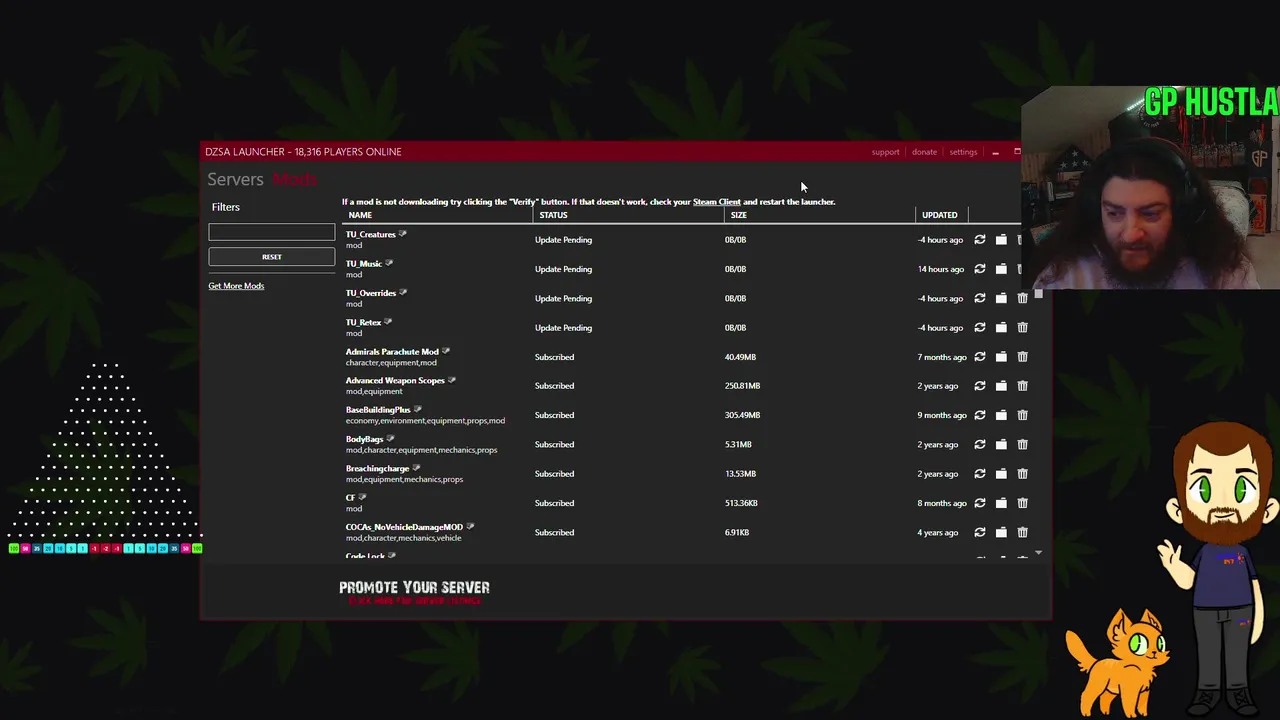Click the Steam Client link

tap(716, 202)
